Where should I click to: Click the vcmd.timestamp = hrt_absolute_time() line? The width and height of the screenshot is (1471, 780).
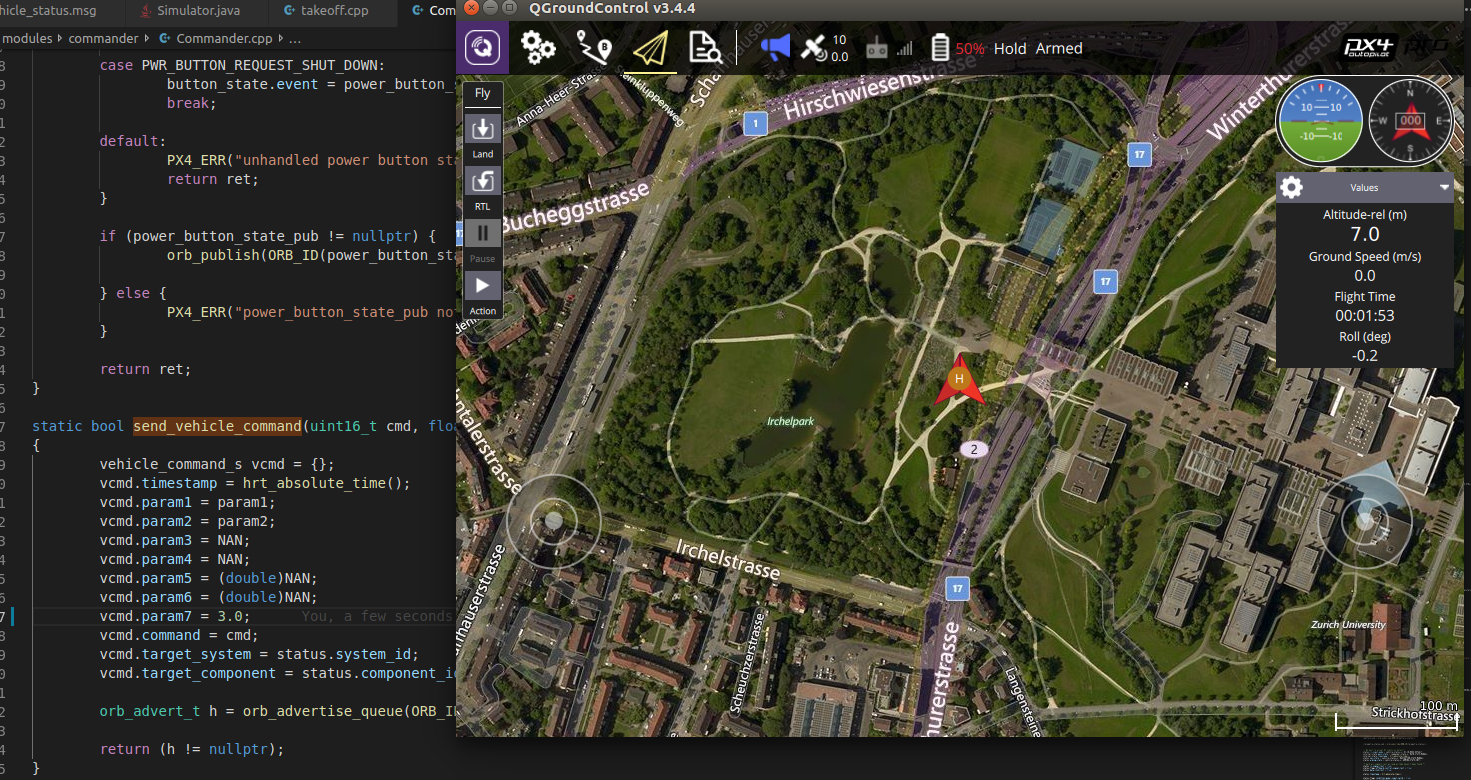(x=255, y=483)
